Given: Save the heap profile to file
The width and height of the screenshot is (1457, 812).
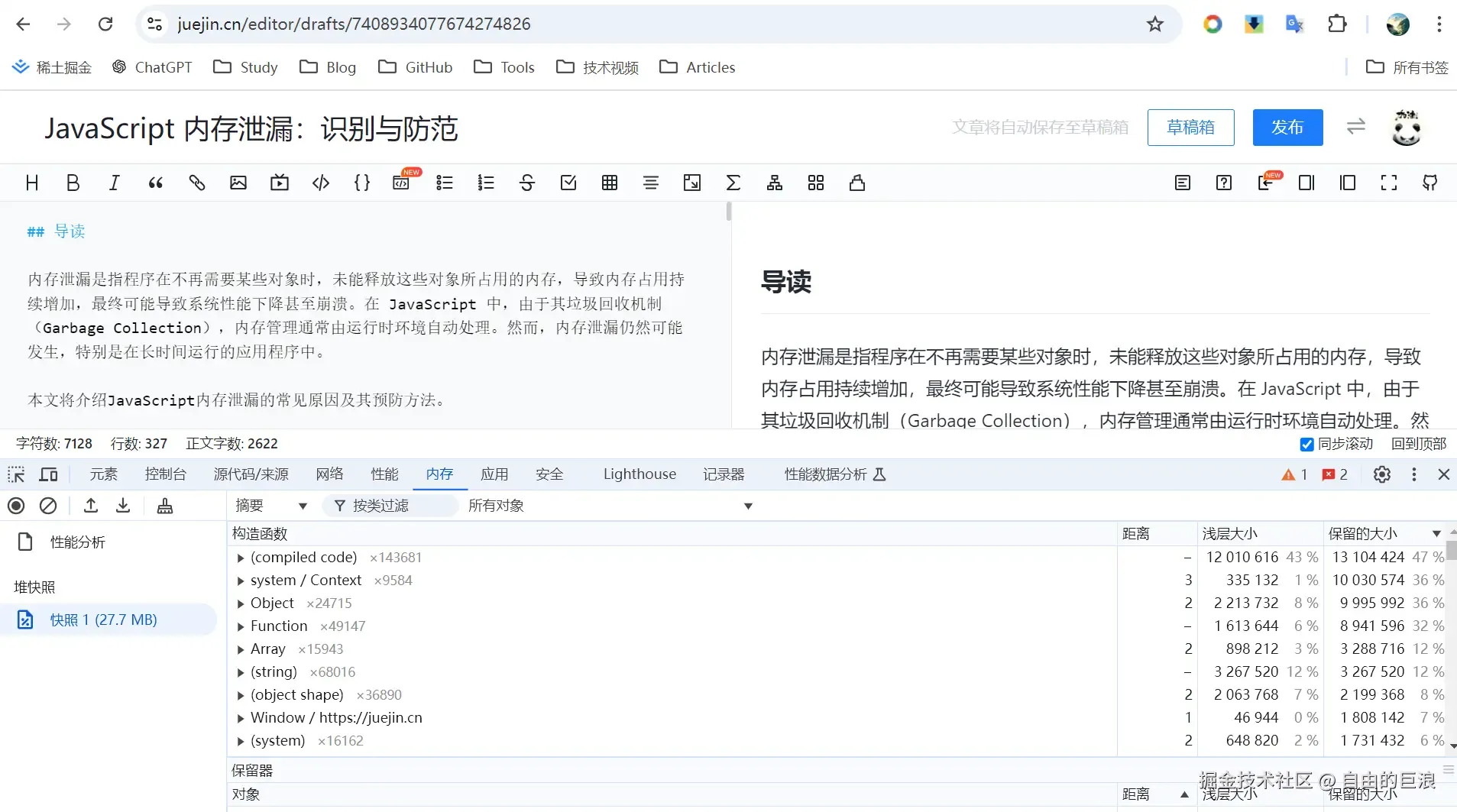Looking at the screenshot, I should point(123,506).
